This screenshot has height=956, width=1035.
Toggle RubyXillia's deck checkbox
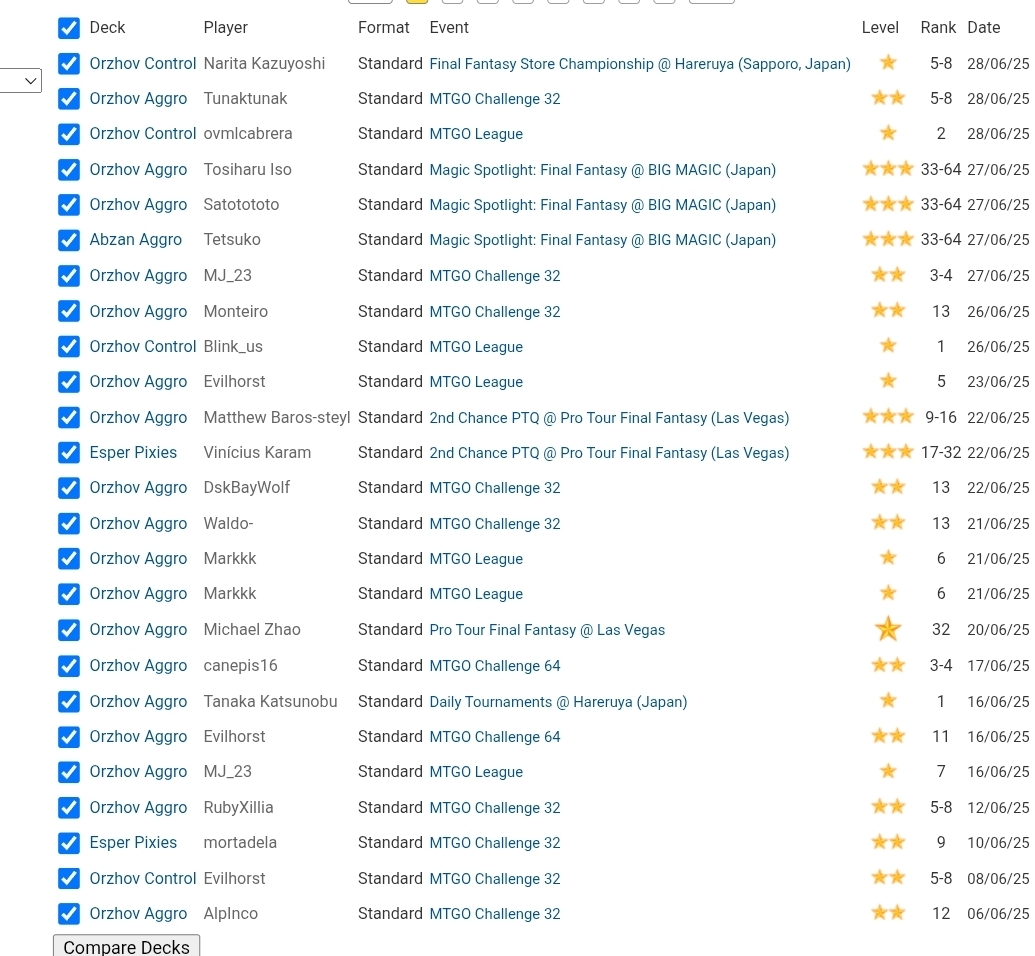click(69, 807)
